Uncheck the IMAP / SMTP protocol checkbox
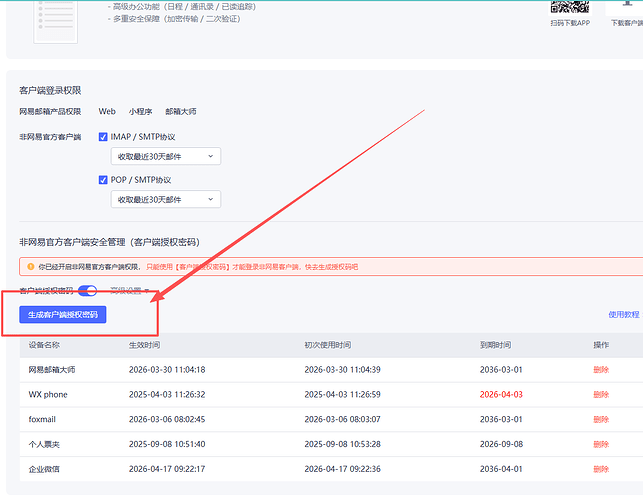This screenshot has width=643, height=500. (x=103, y=137)
